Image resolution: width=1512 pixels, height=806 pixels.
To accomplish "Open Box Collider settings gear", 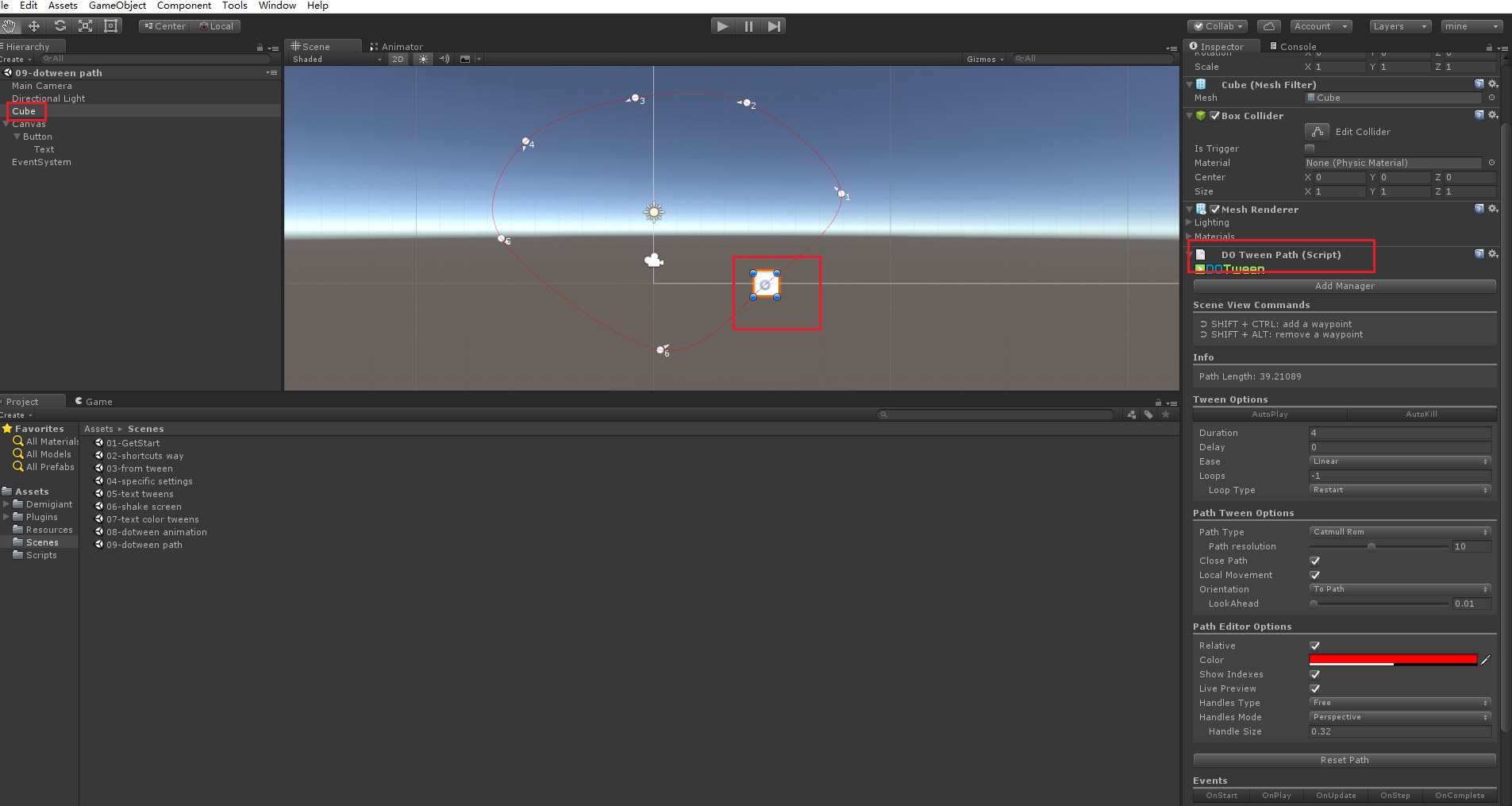I will 1493,115.
